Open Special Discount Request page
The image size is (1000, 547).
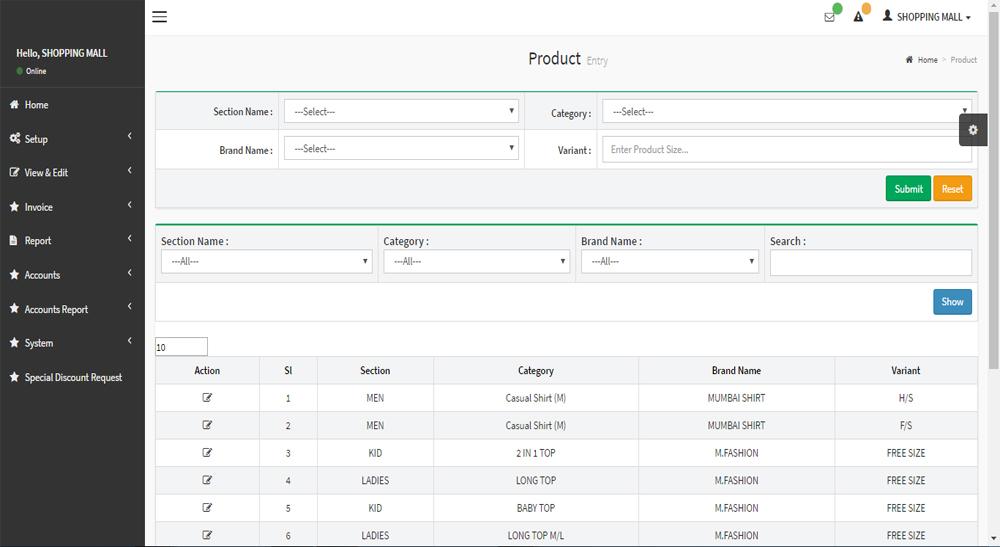click(x=72, y=377)
